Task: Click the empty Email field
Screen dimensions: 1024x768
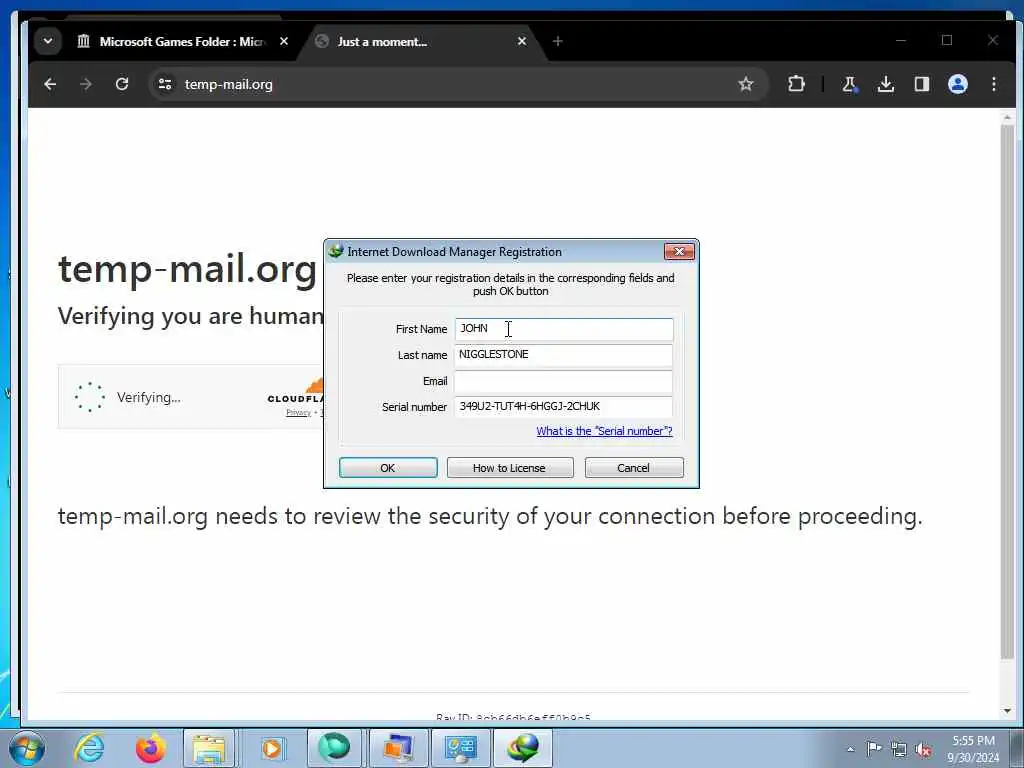Action: tap(564, 381)
